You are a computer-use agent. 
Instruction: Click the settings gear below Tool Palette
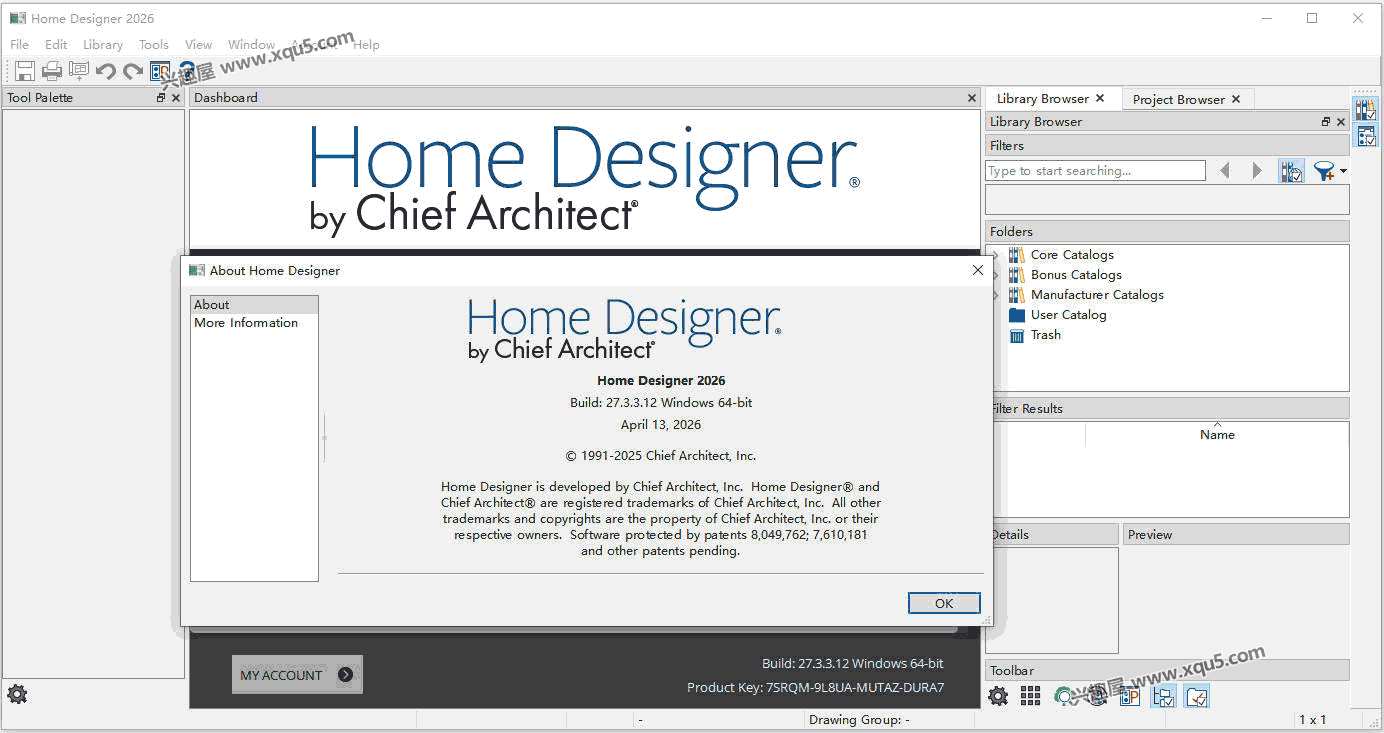pos(17,693)
